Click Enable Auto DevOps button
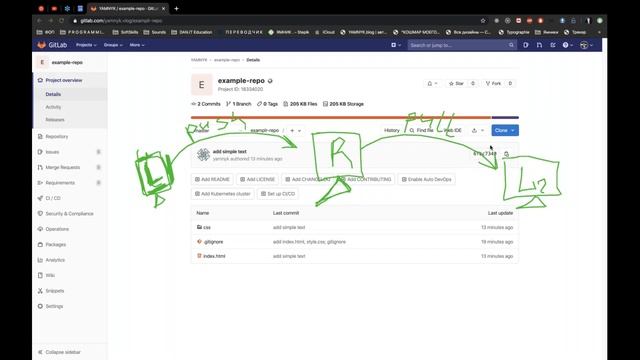 427,179
